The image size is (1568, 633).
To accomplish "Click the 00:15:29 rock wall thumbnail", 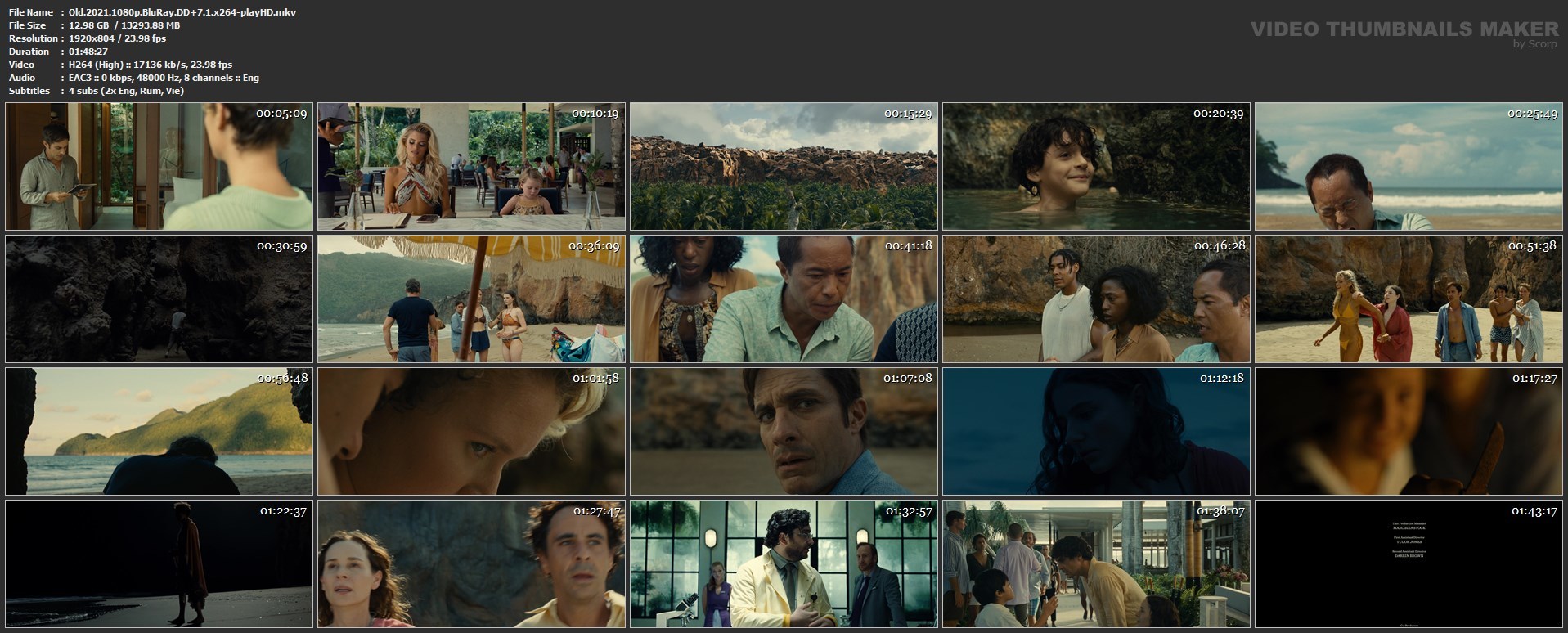I will (x=784, y=166).
